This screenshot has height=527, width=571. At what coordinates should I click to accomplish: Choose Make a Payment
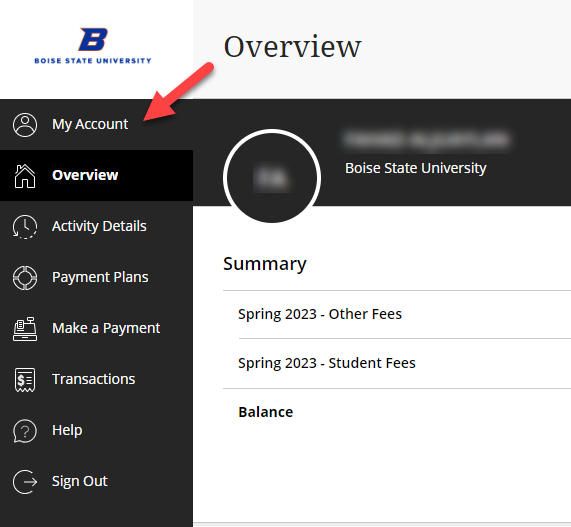(97, 329)
